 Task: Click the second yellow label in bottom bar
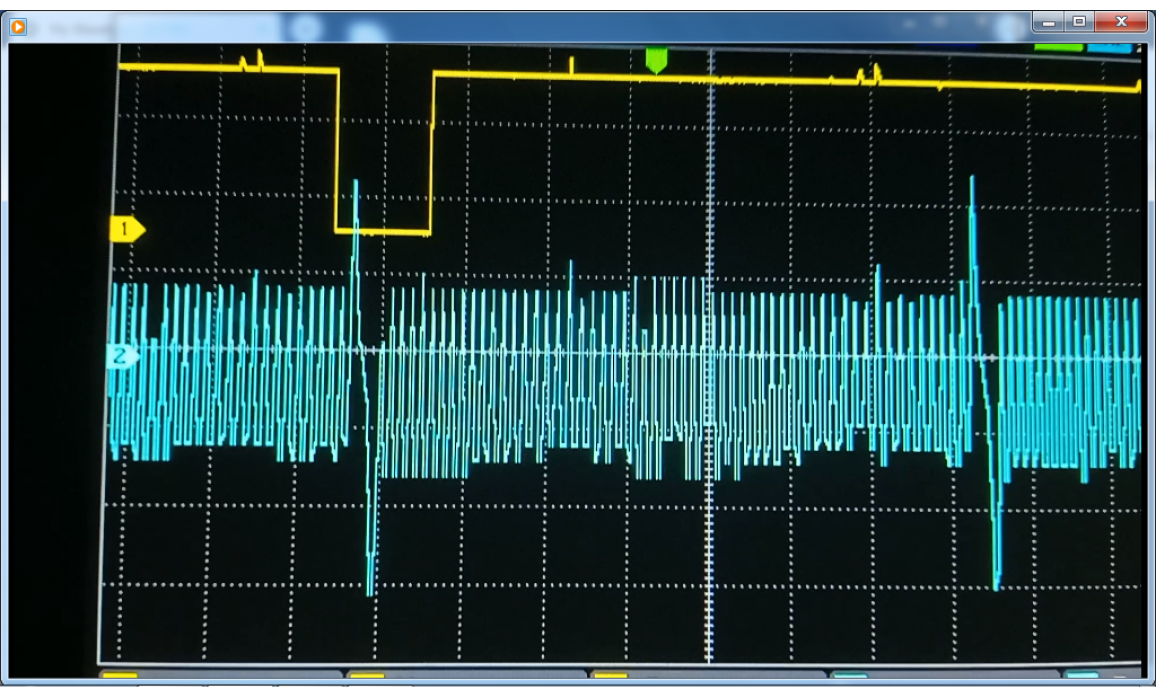coord(366,676)
